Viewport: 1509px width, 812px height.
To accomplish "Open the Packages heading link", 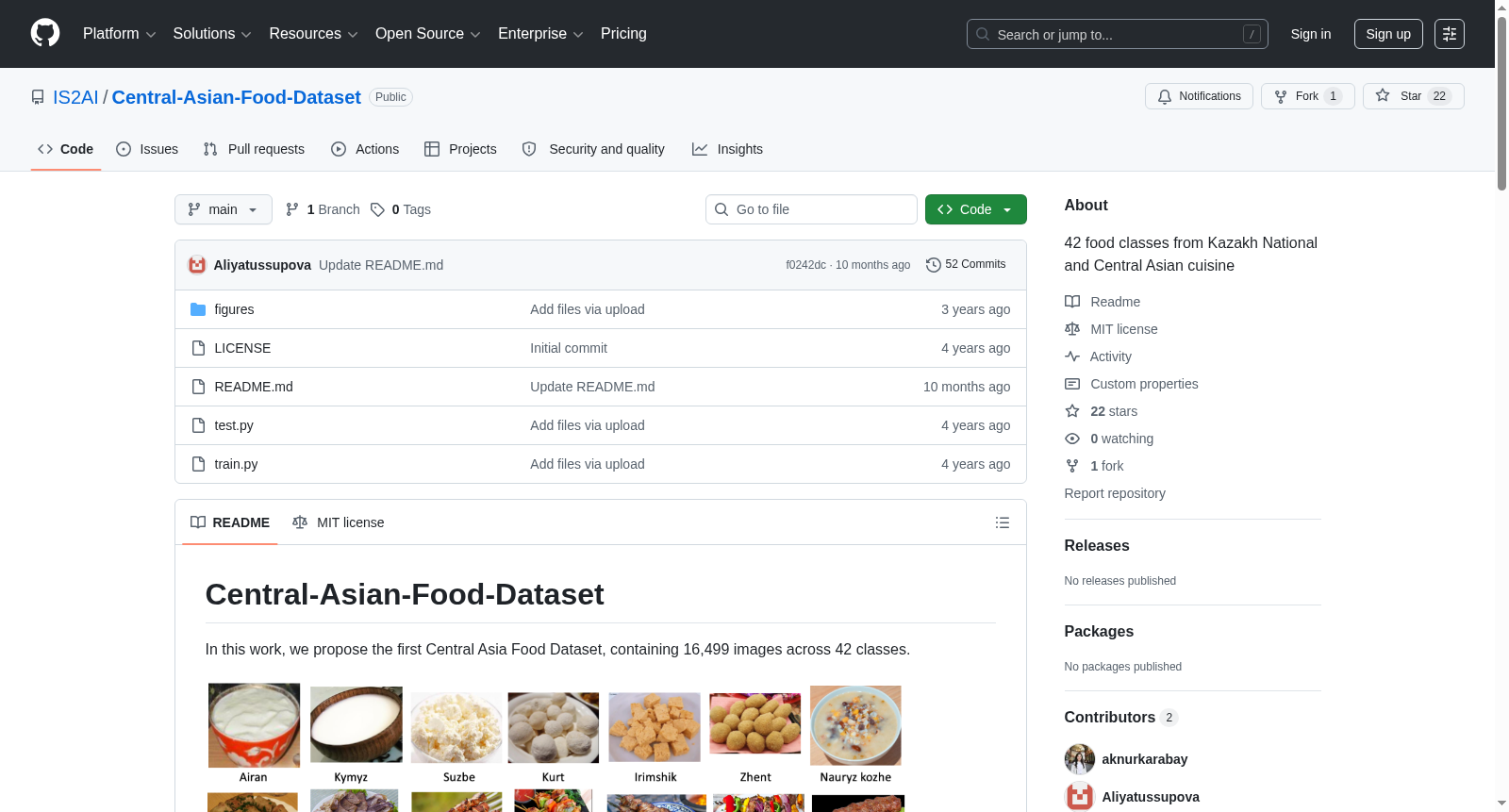I will pos(1099,631).
